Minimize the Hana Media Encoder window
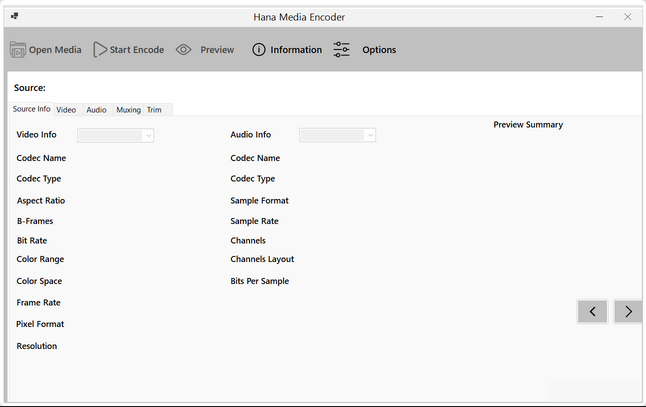Image resolution: width=646 pixels, height=407 pixels. tap(599, 17)
